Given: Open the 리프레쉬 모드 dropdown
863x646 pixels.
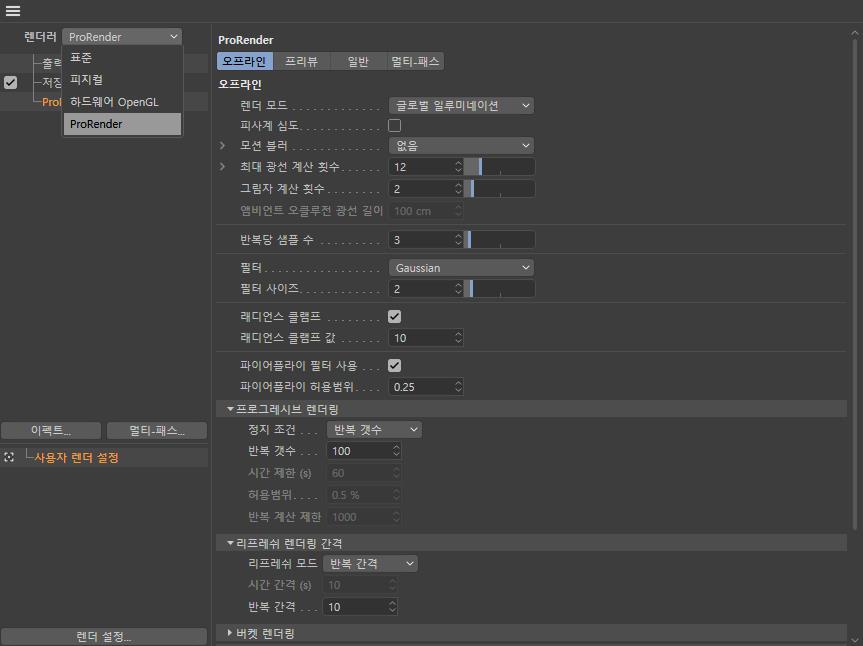Looking at the screenshot, I should click(x=370, y=563).
